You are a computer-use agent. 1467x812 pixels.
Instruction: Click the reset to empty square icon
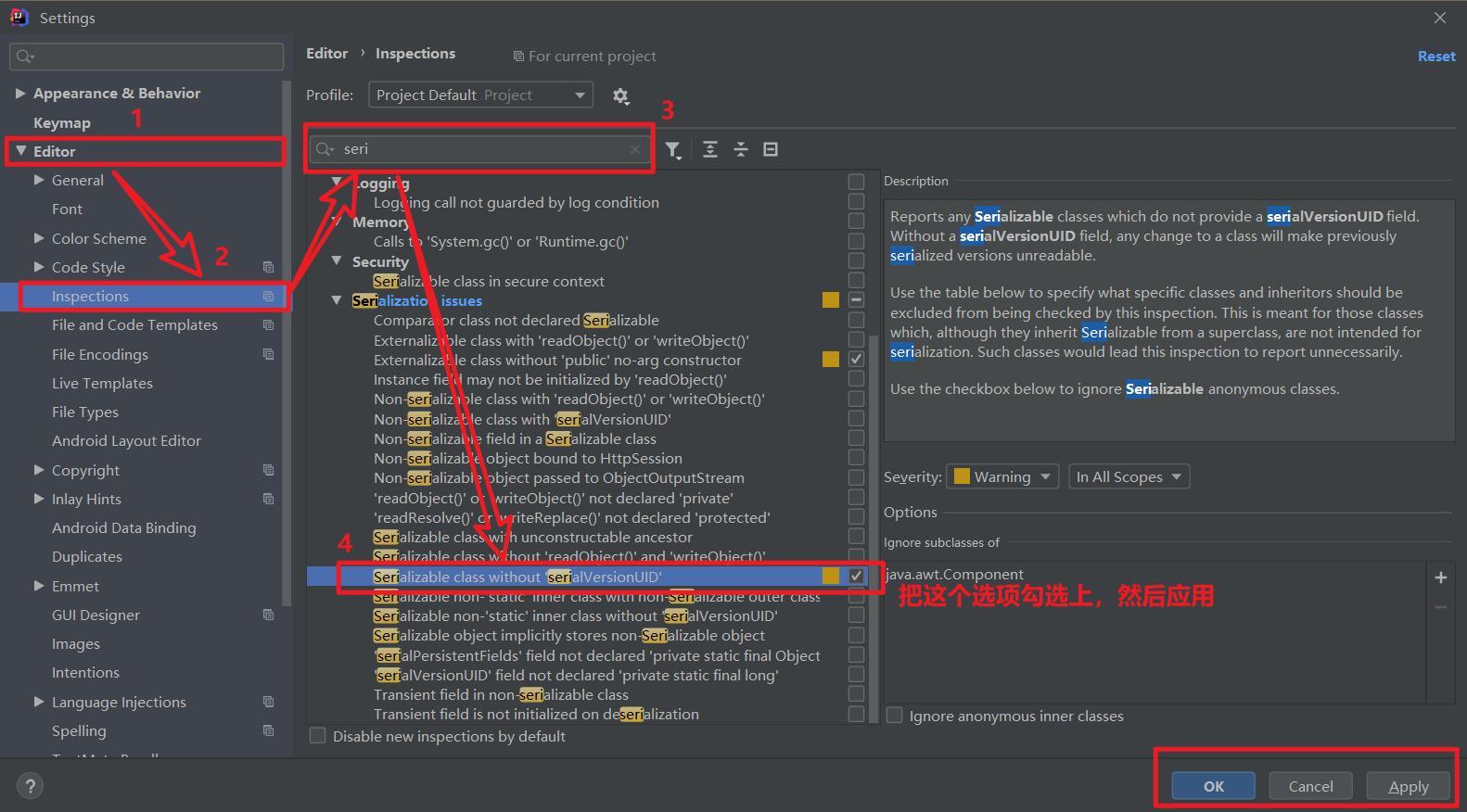click(x=771, y=149)
